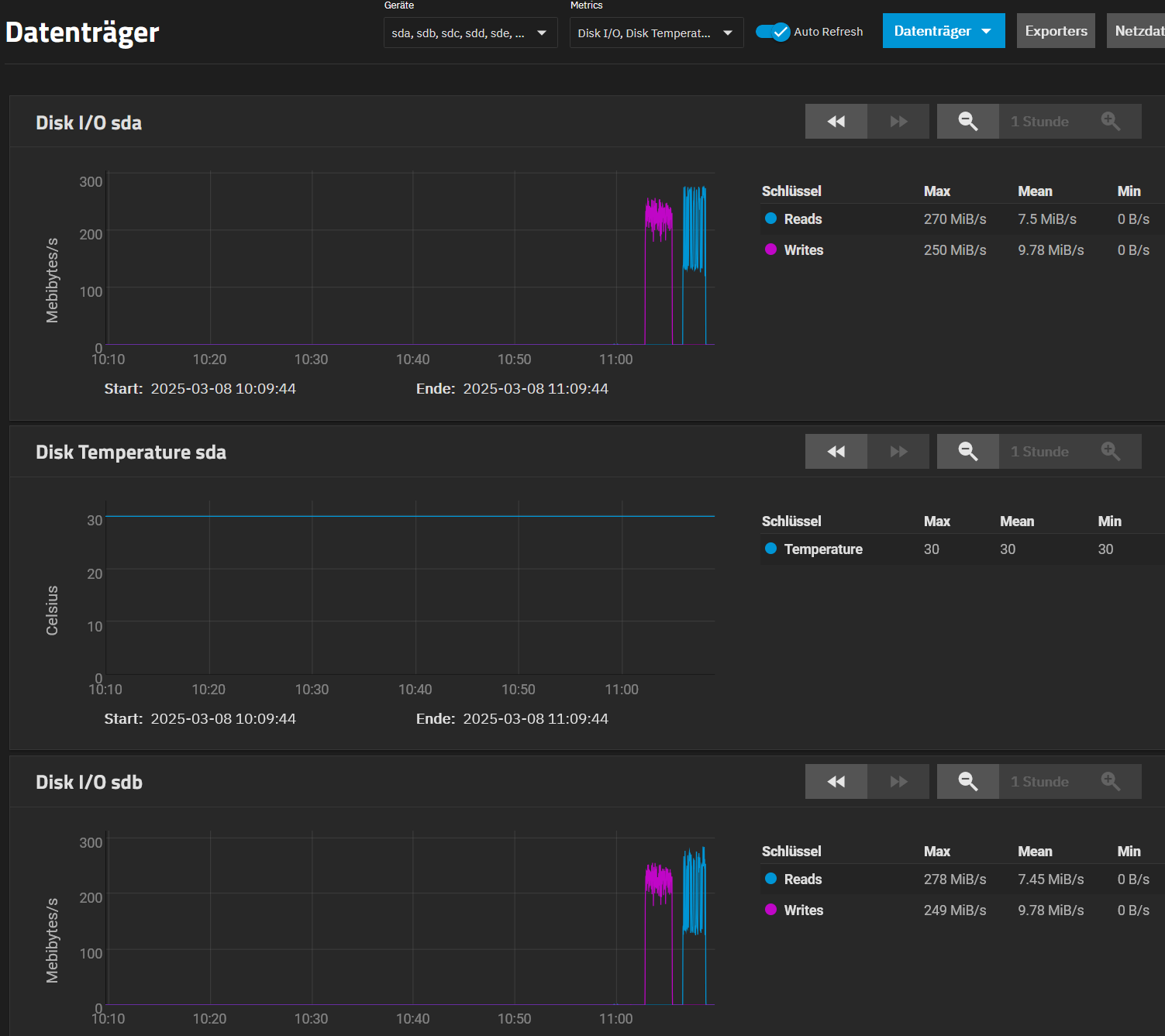Click the 1 Stunde time range label

[1039, 121]
